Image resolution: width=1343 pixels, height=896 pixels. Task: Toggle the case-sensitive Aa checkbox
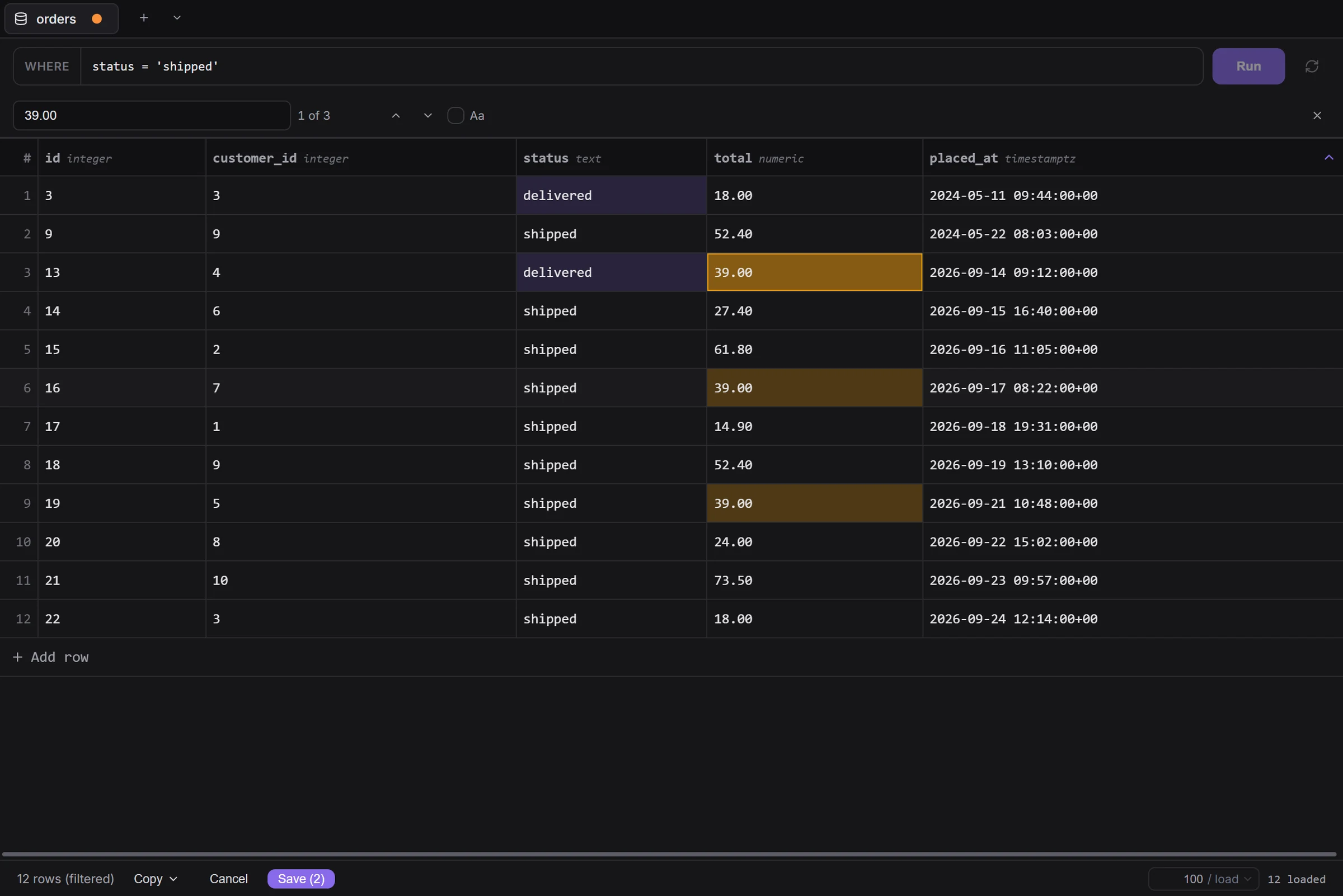point(456,115)
